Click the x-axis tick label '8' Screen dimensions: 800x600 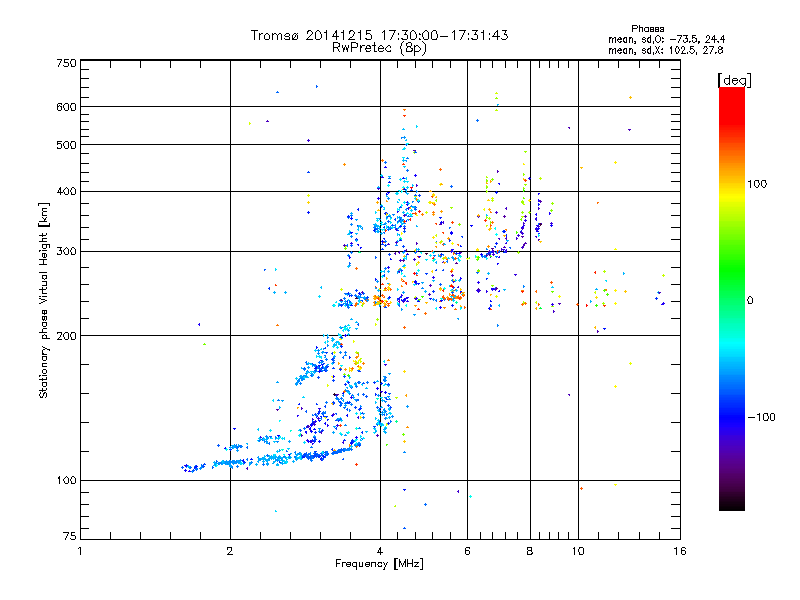coord(530,551)
